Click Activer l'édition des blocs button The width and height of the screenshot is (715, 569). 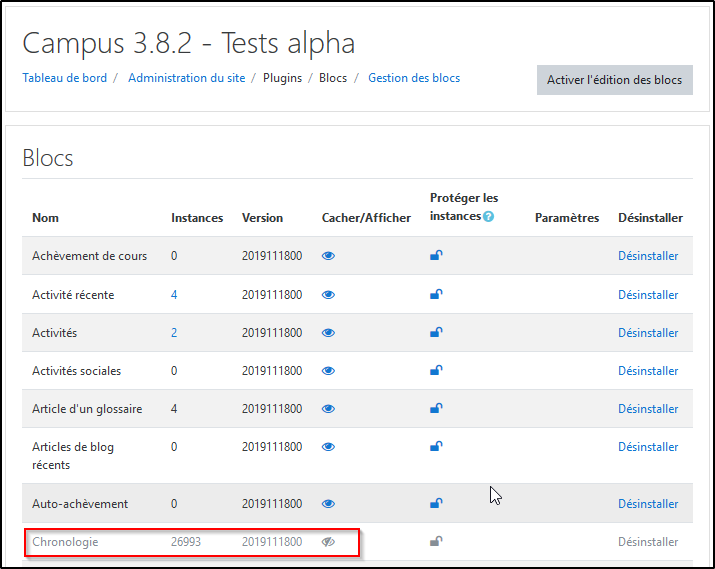[614, 80]
